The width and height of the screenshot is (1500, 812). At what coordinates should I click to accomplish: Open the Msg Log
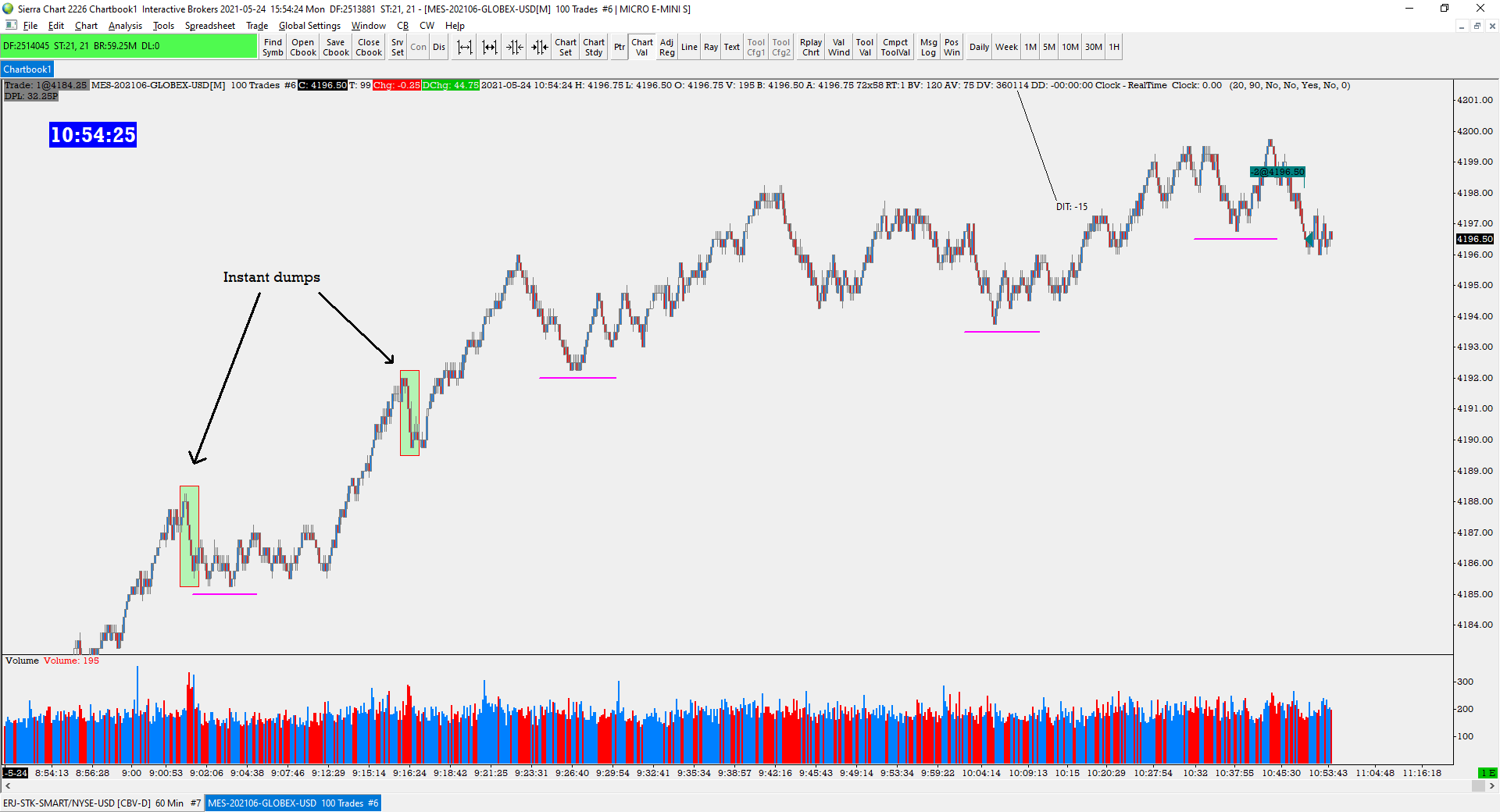(x=928, y=47)
